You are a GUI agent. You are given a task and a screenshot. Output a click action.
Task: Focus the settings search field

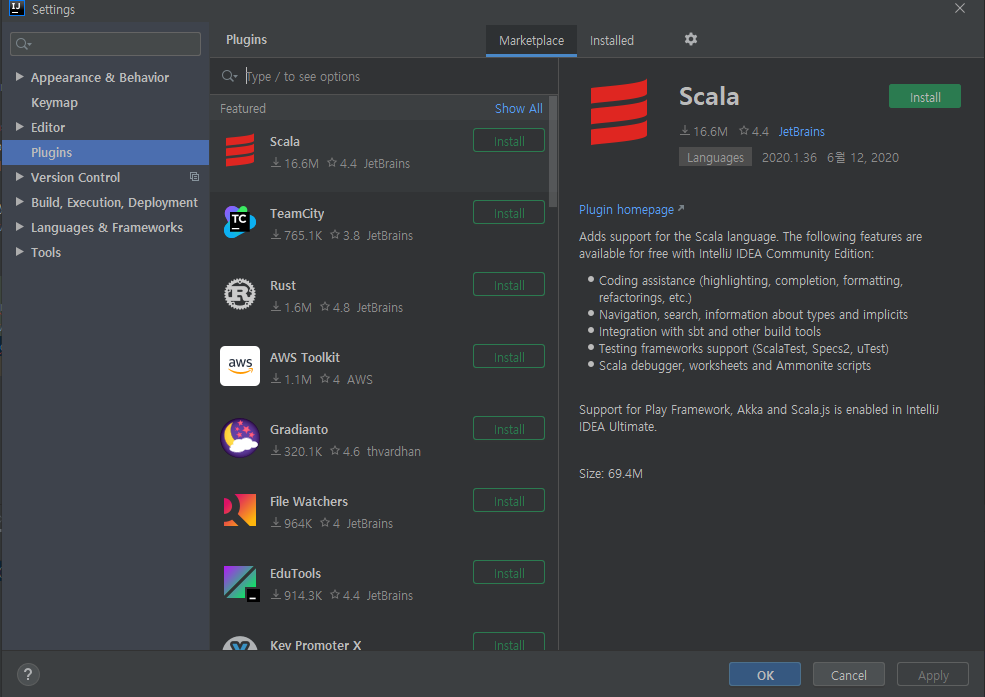pyautogui.click(x=106, y=44)
